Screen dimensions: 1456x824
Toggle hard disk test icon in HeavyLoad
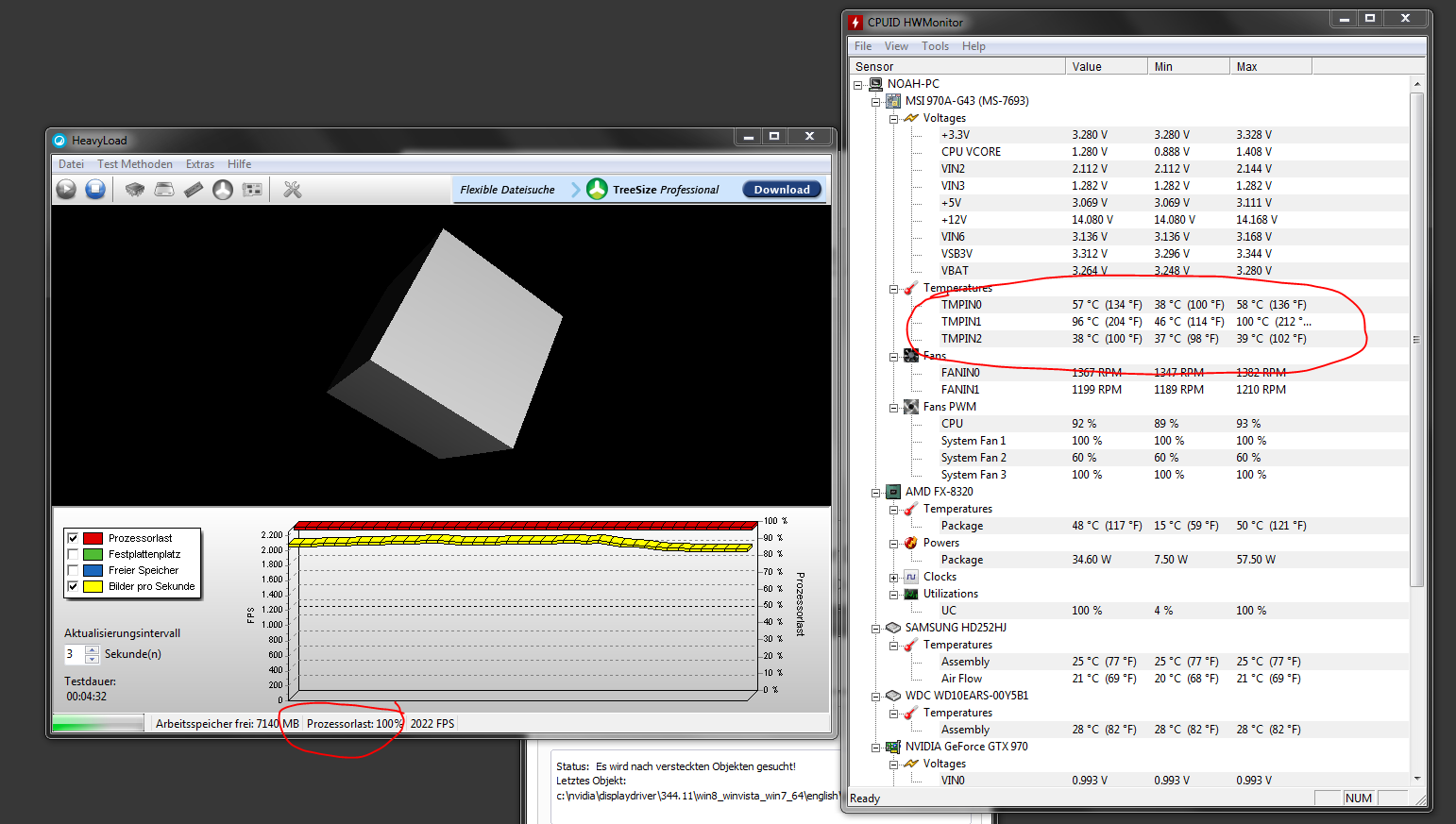(164, 190)
